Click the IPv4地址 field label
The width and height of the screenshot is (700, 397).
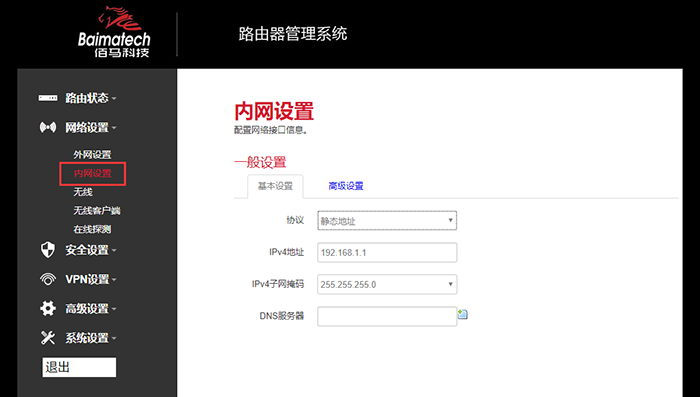[x=287, y=252]
